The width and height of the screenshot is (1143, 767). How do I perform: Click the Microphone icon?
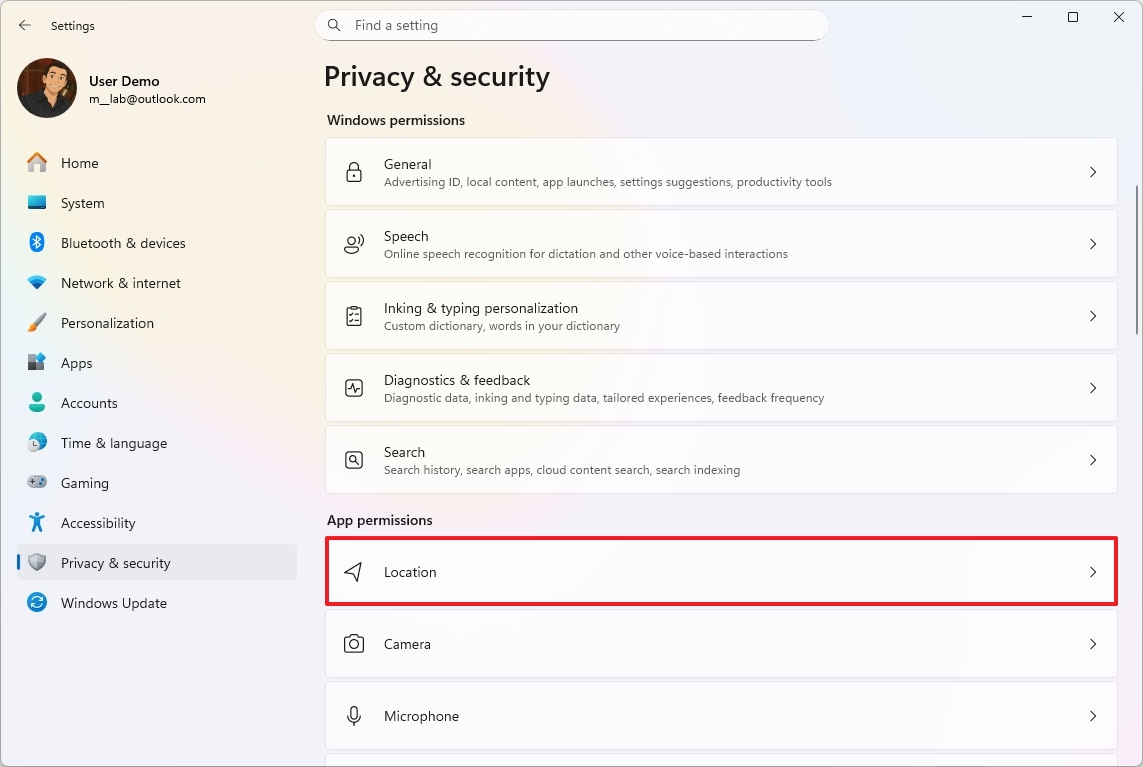(353, 716)
